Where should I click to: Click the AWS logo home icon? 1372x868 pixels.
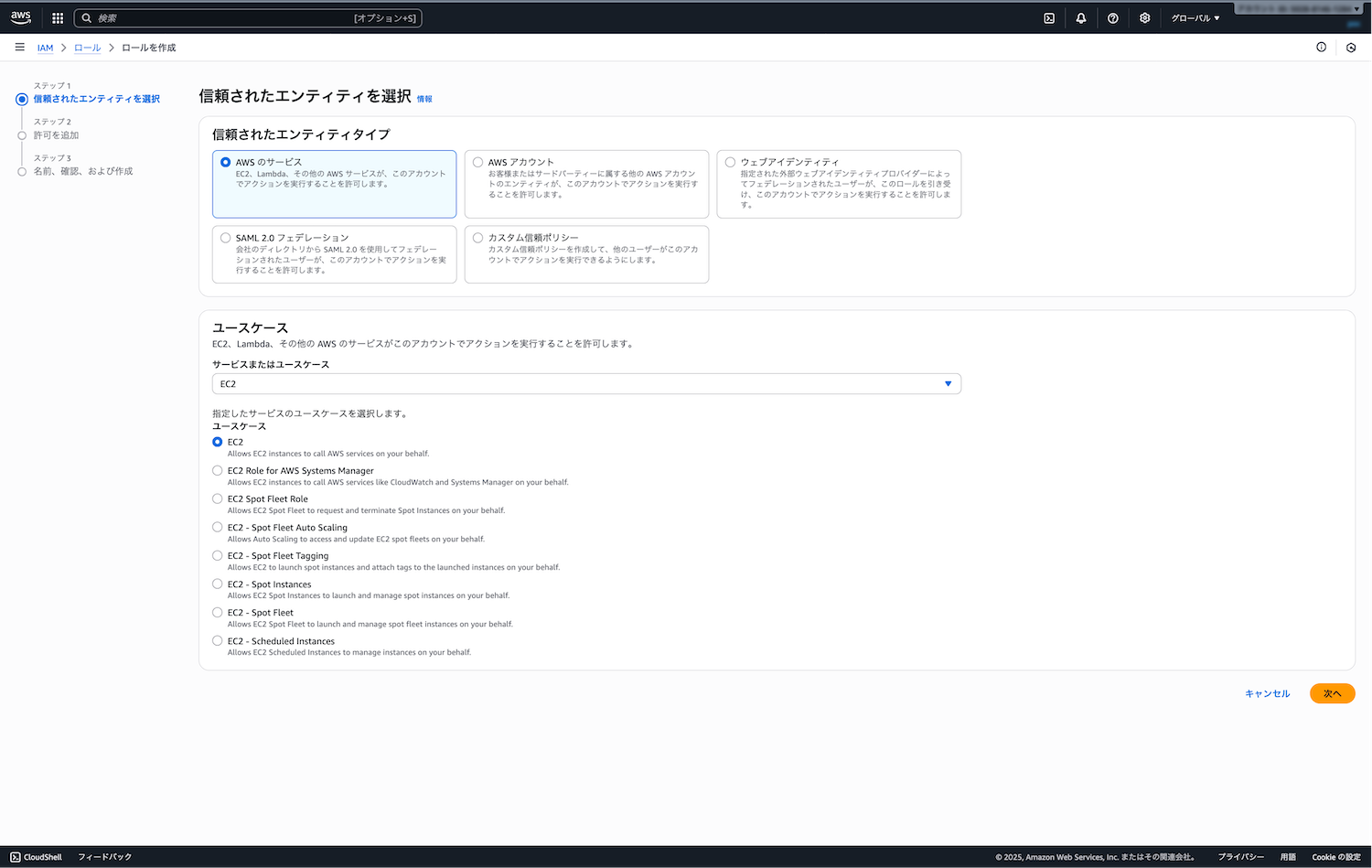click(20, 17)
